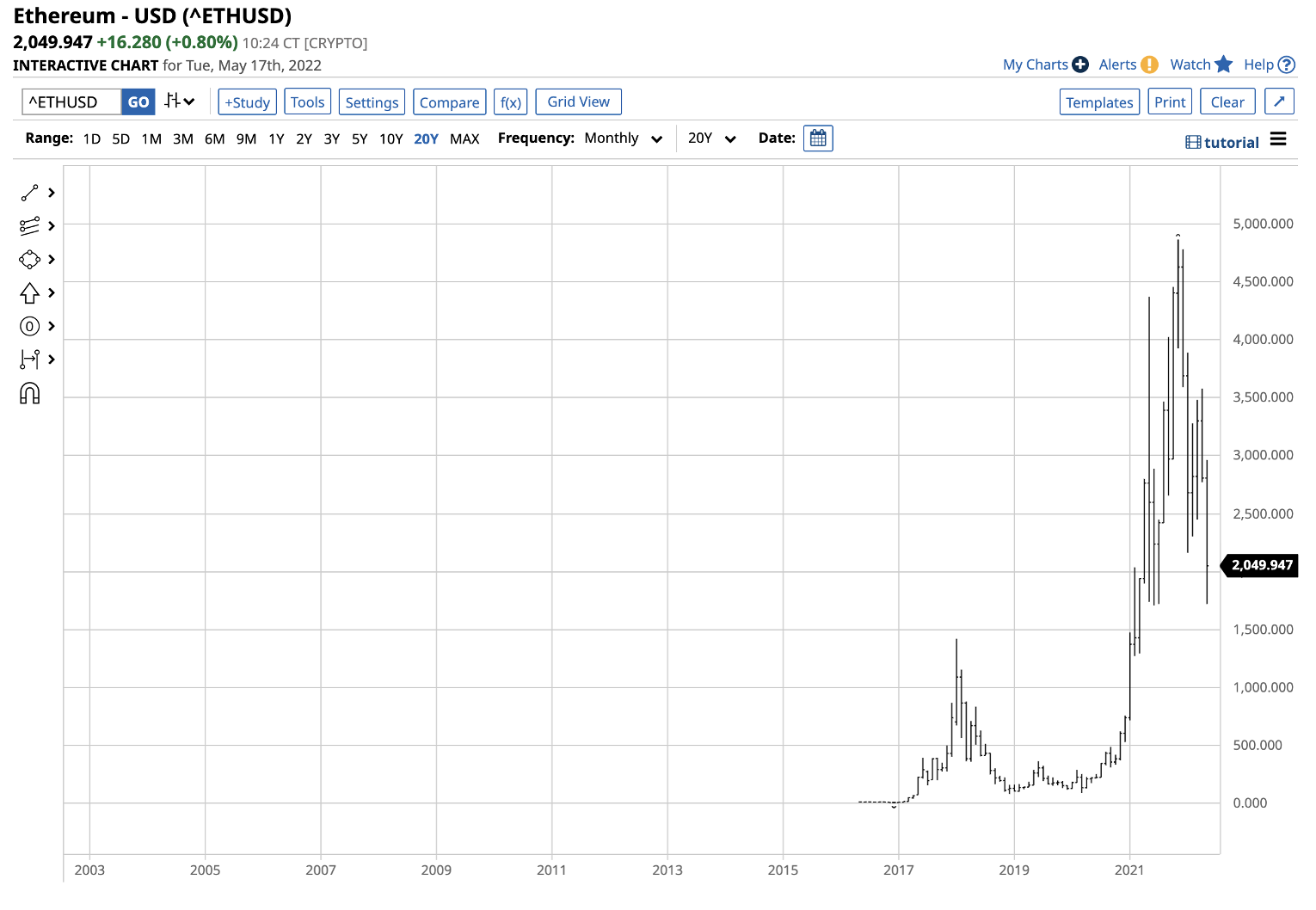Click the Compare button
The height and width of the screenshot is (910, 1316).
point(450,102)
